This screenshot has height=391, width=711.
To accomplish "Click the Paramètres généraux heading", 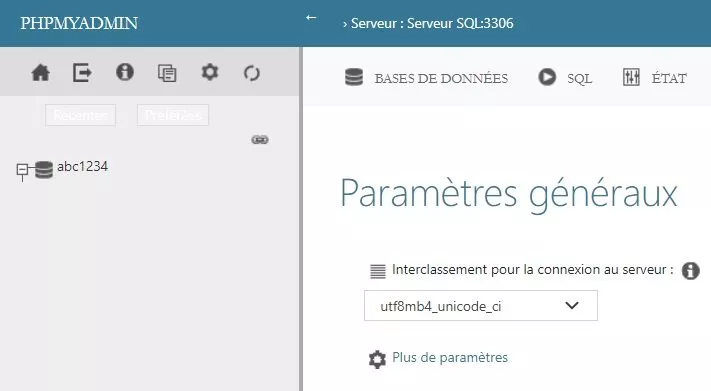I will pos(508,194).
